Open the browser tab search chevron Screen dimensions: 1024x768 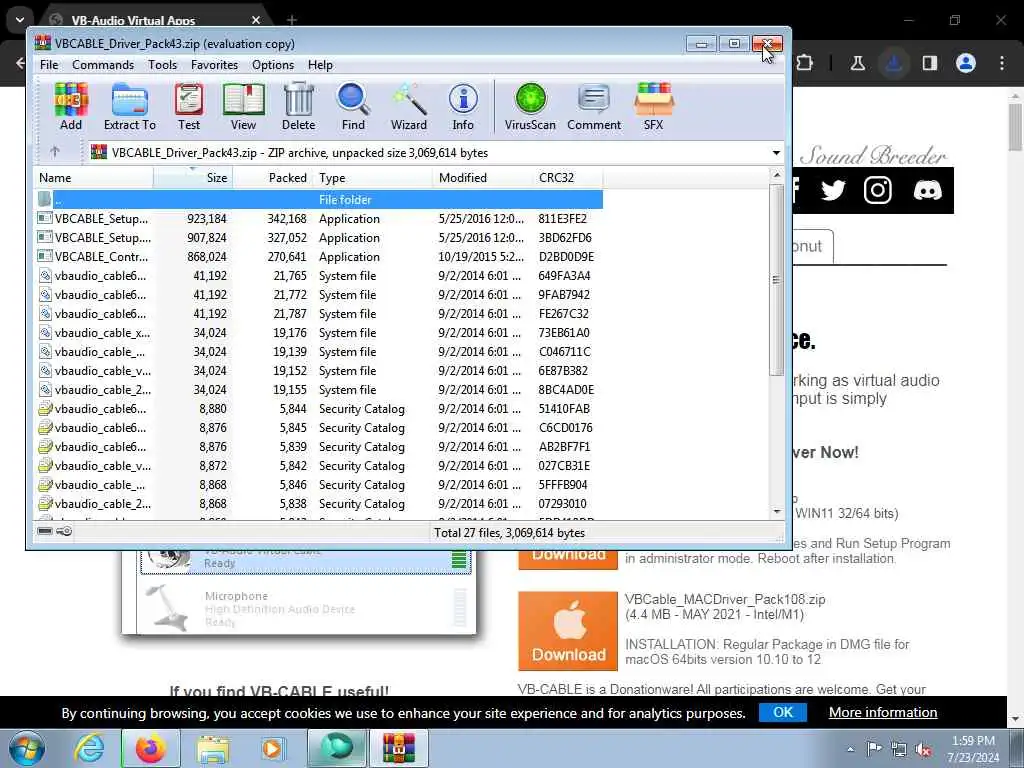(20, 20)
